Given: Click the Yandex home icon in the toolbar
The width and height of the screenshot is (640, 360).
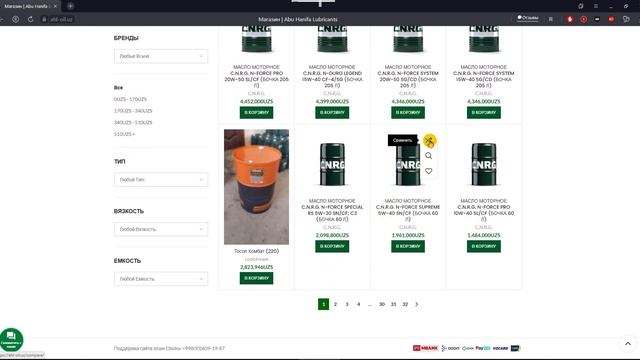Looking at the screenshot, I should [15, 19].
